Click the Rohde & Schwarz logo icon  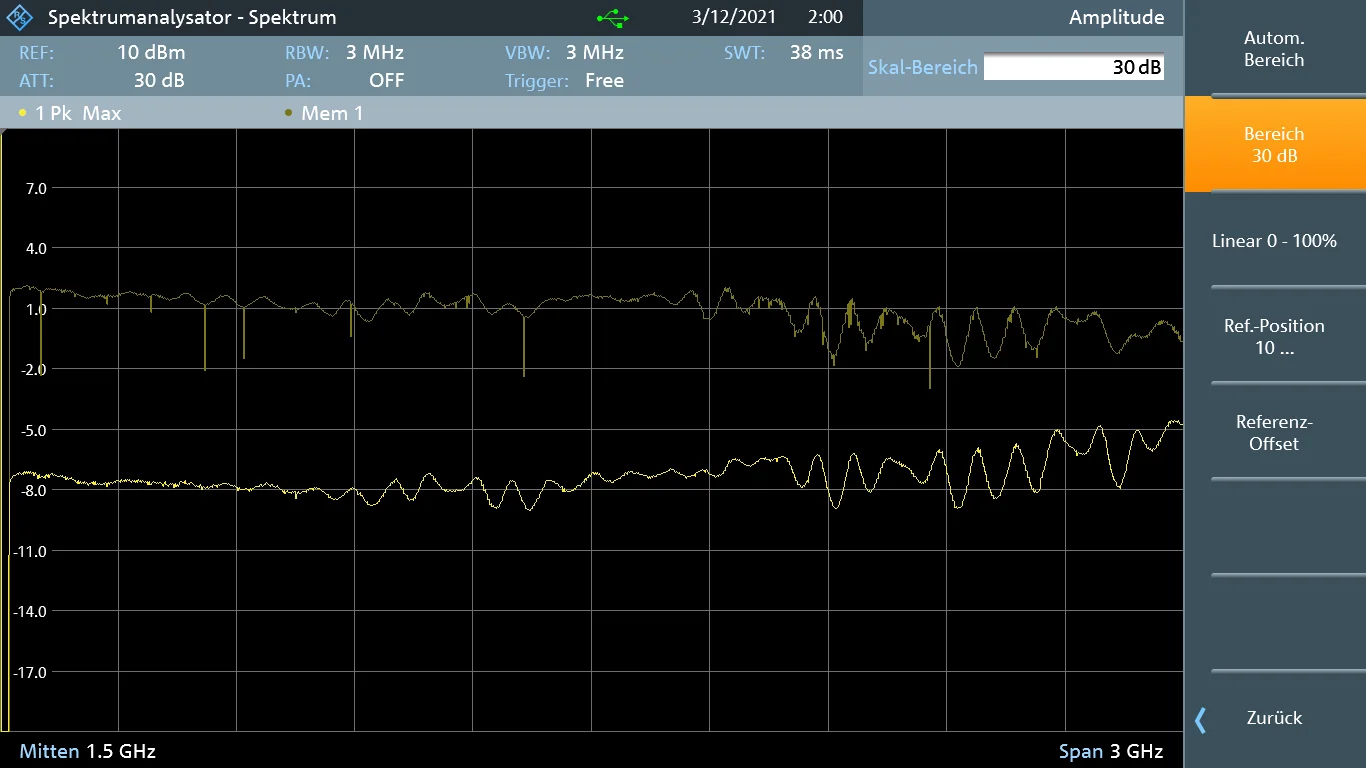pos(21,17)
